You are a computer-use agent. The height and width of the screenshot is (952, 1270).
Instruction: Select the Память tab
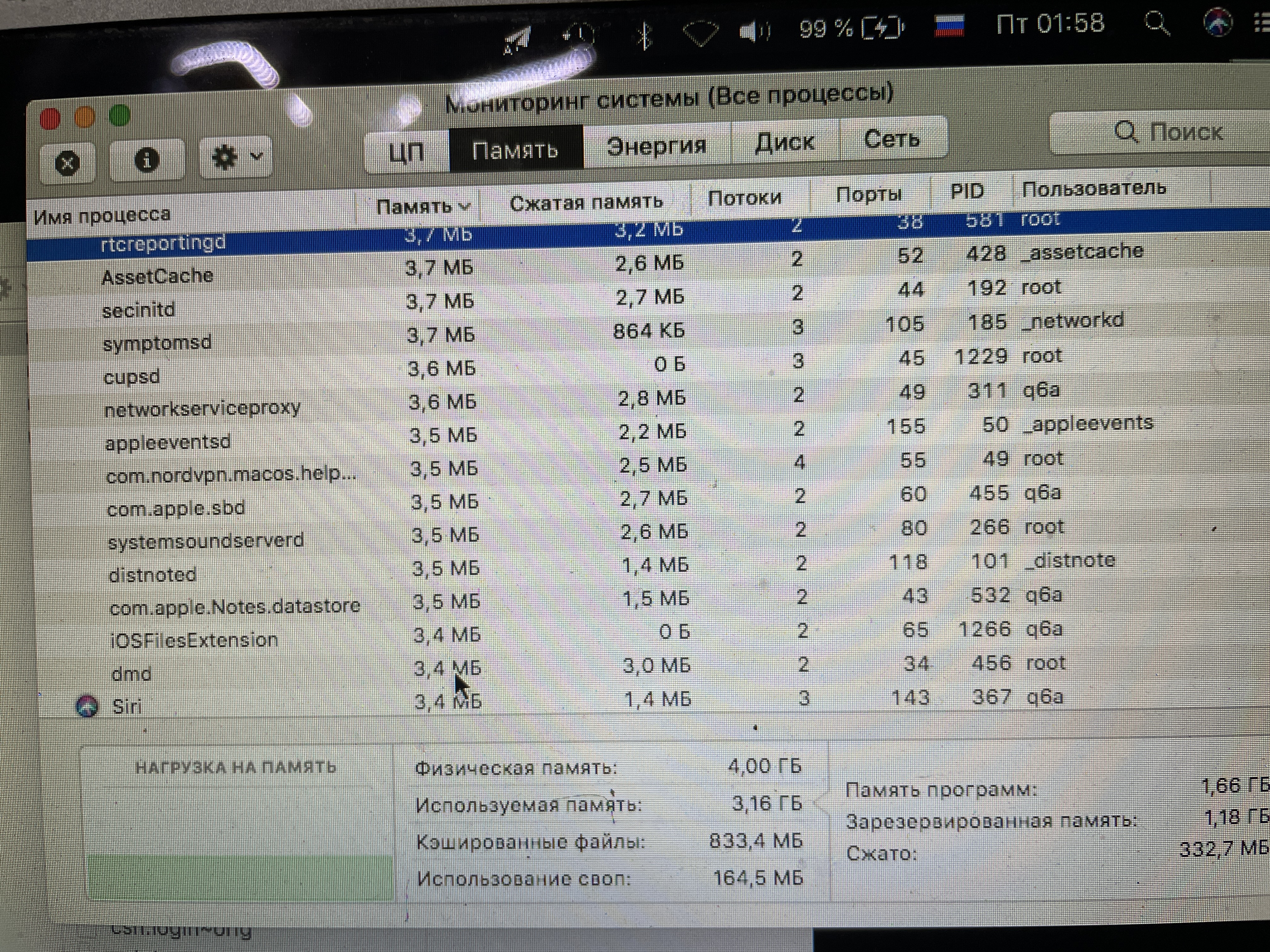[x=516, y=149]
